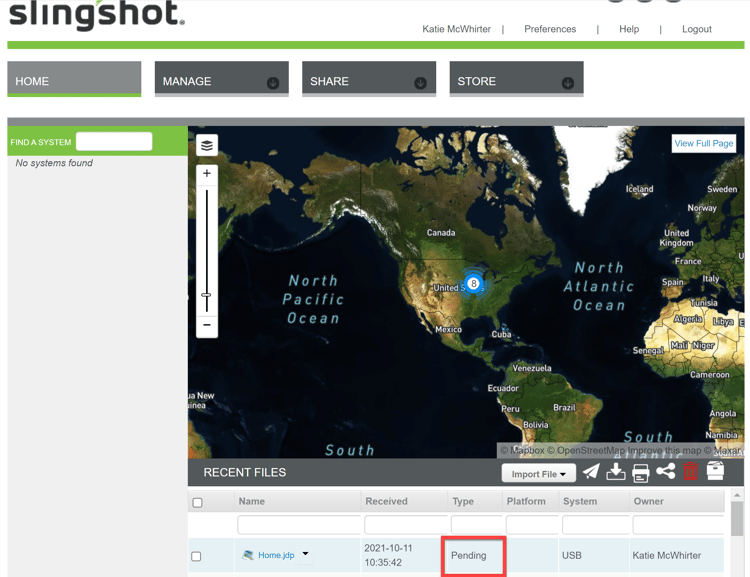Click the download file icon
Viewport: 750px width, 577px height.
[x=616, y=472]
